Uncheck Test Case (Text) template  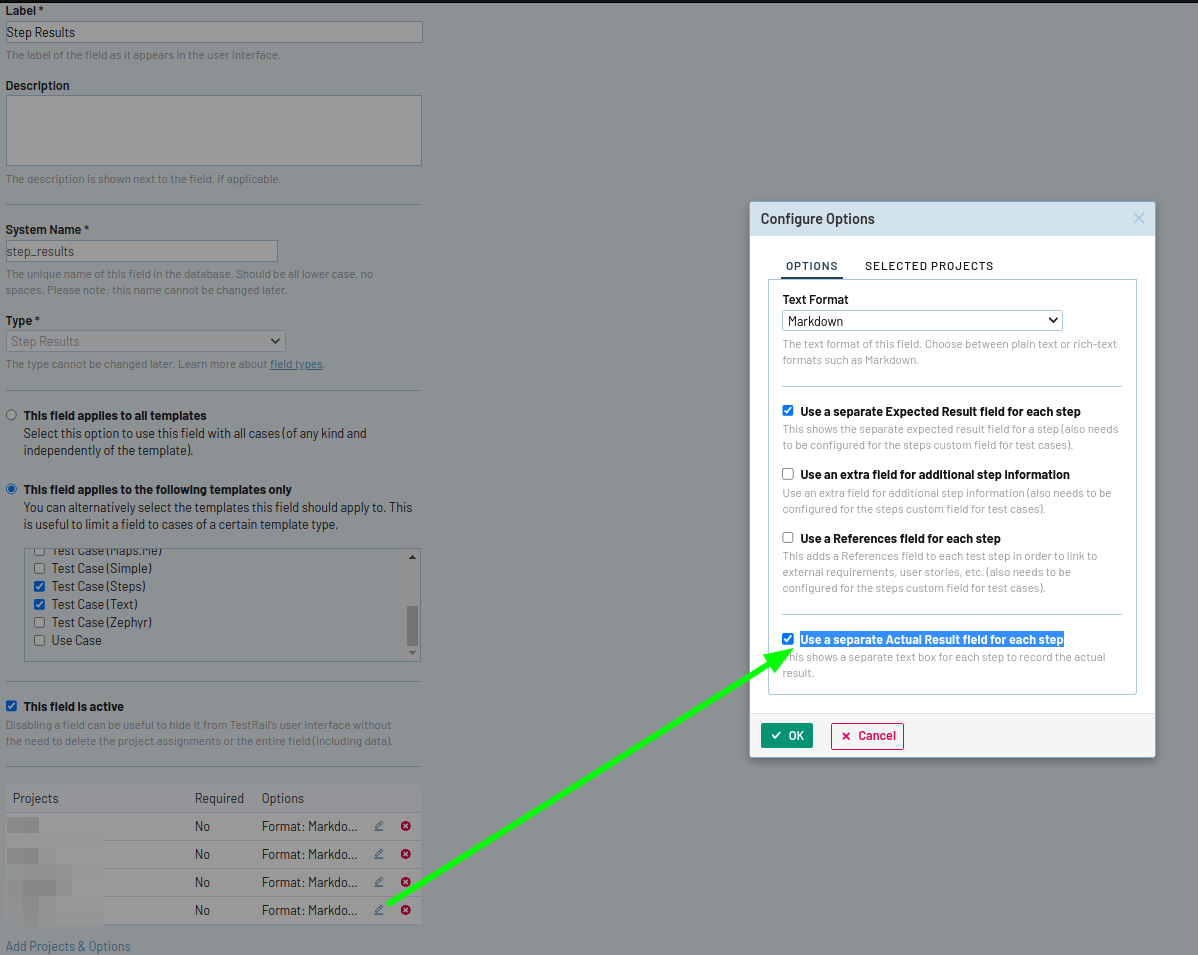pos(39,604)
